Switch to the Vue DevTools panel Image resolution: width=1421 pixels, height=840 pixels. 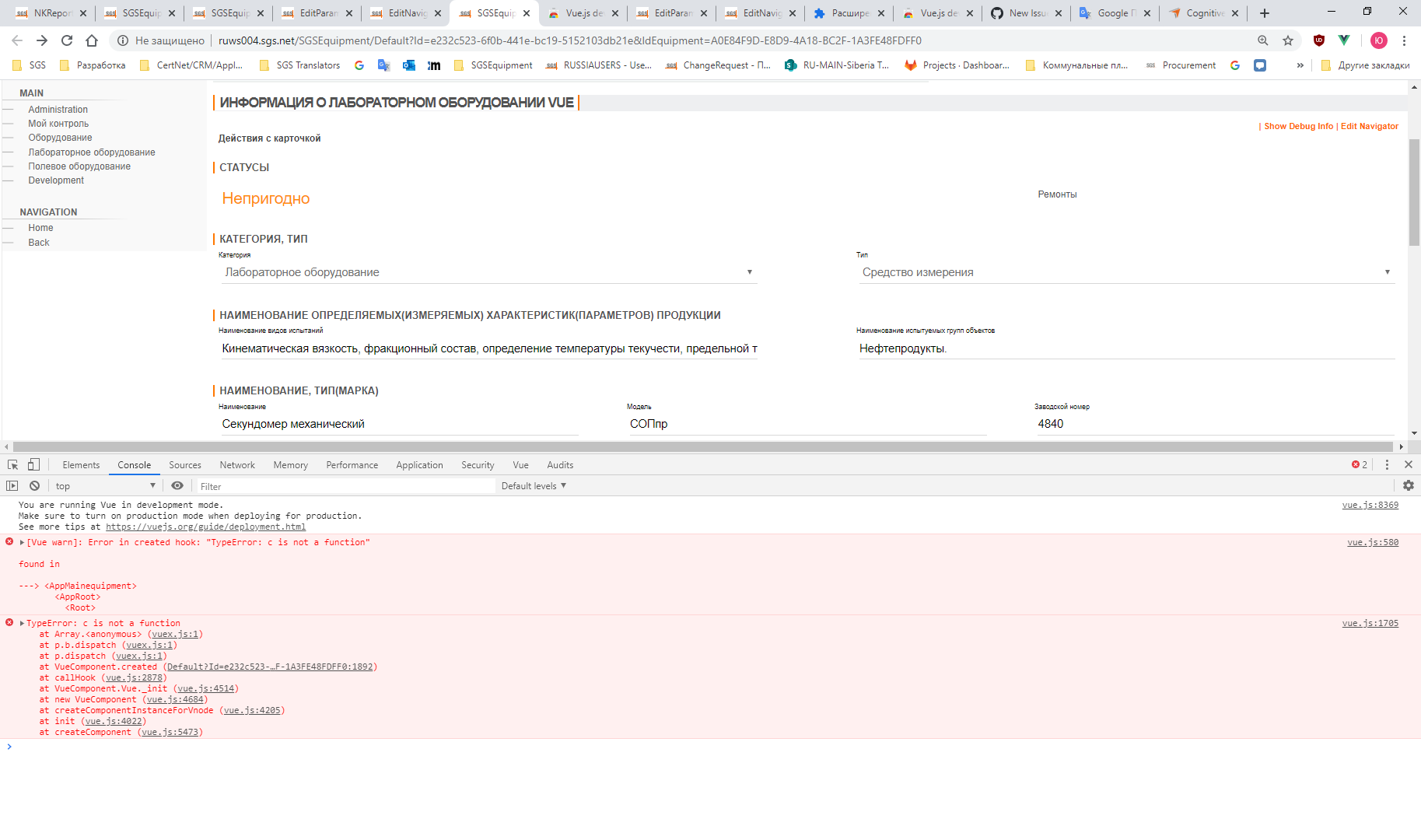pos(520,464)
